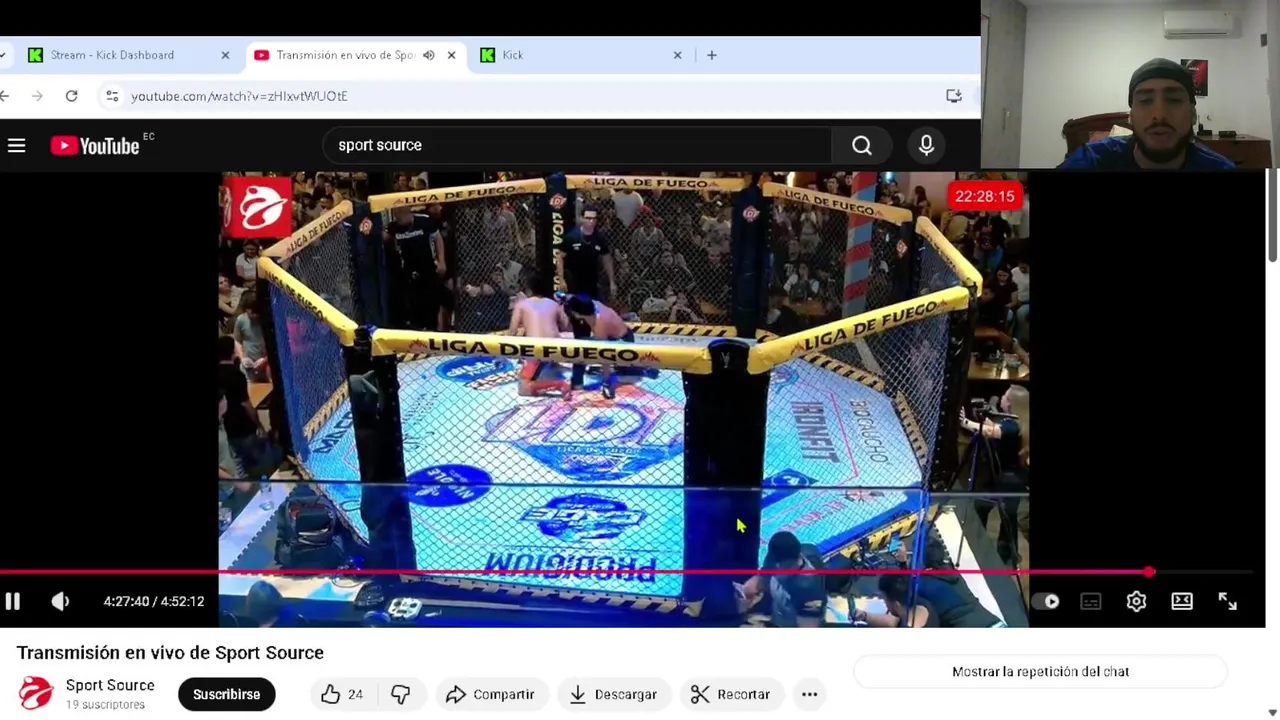1280x720 pixels.
Task: Go forward in browser history
Action: point(37,96)
